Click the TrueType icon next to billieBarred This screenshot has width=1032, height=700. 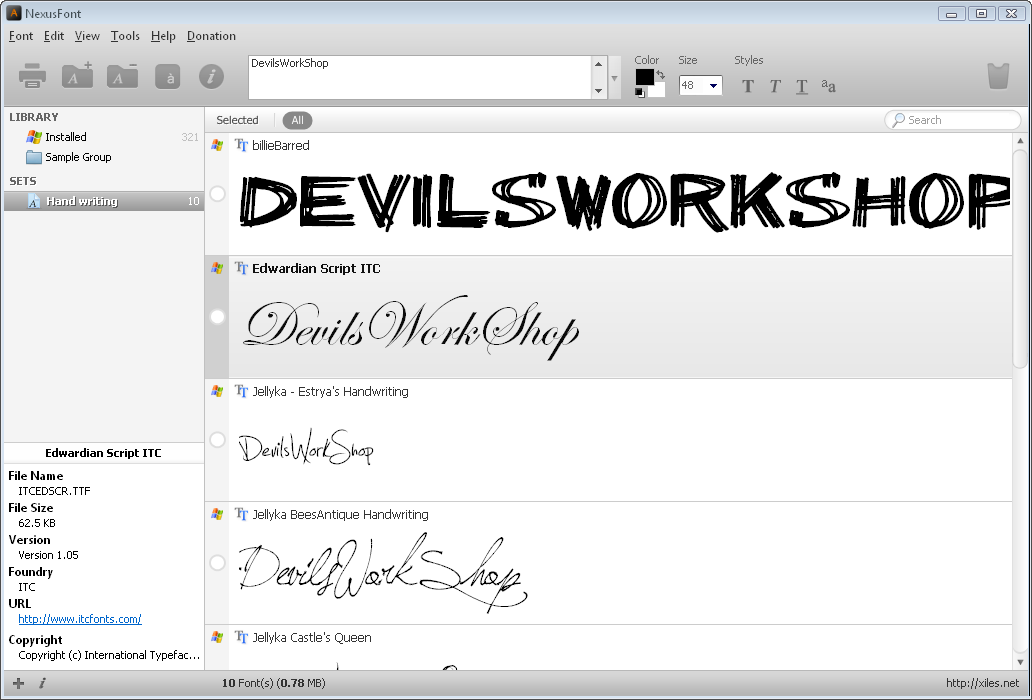pyautogui.click(x=242, y=145)
